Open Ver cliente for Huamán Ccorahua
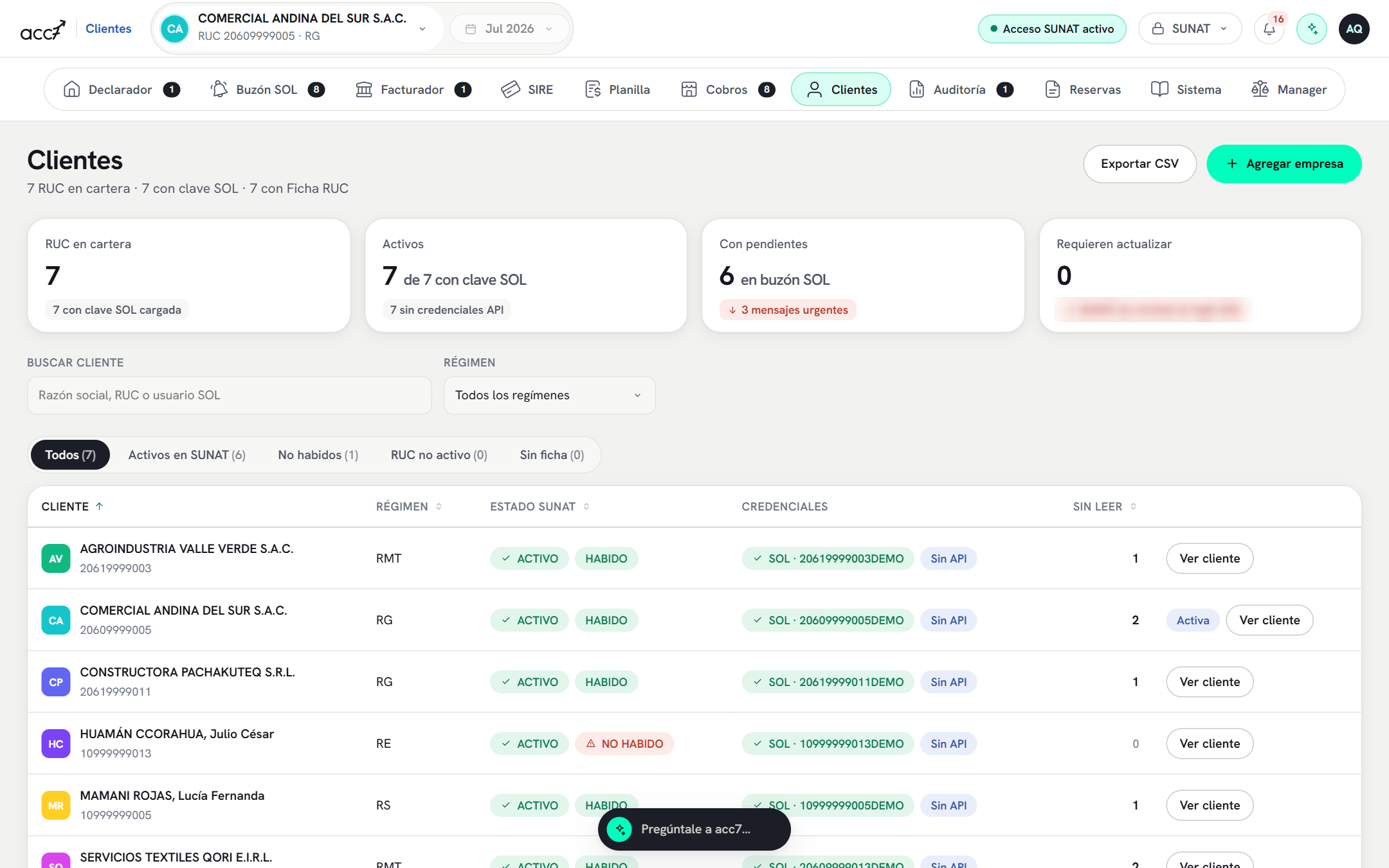The image size is (1389, 868). pyautogui.click(x=1210, y=744)
